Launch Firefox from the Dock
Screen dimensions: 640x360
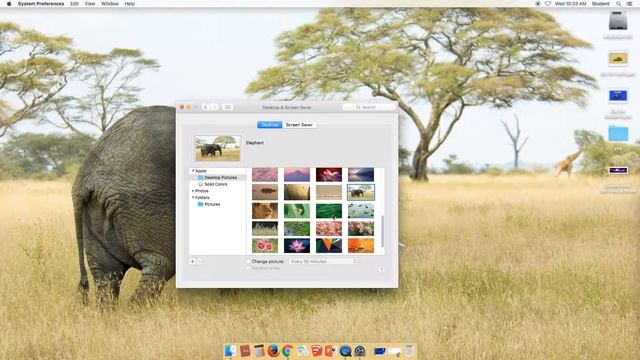click(x=273, y=351)
